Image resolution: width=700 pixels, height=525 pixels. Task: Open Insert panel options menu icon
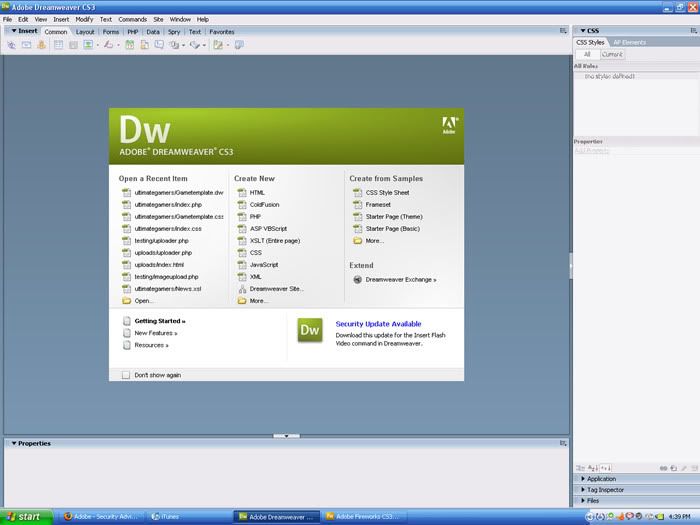[563, 31]
